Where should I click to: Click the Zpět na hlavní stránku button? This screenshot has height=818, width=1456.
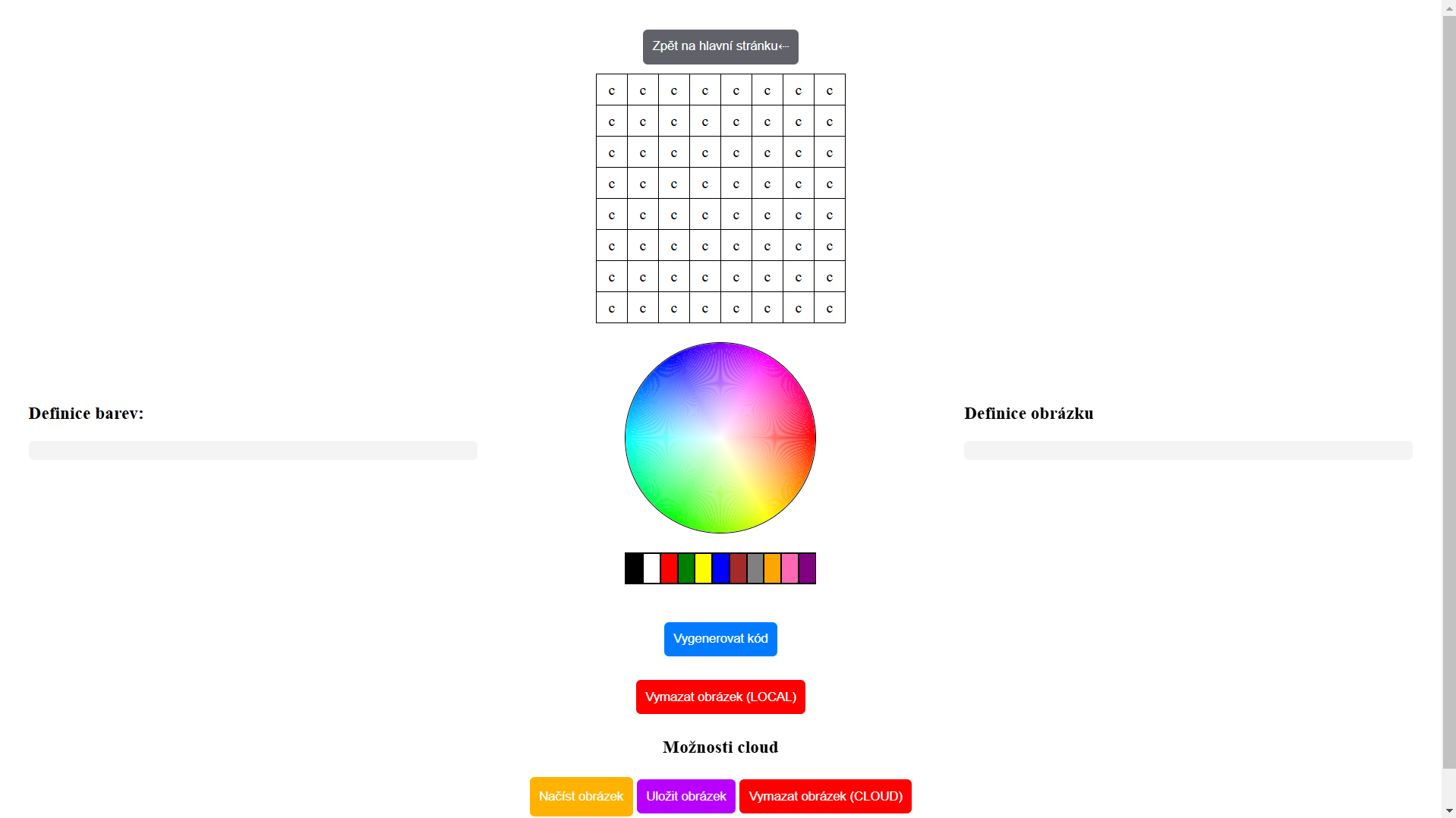pyautogui.click(x=720, y=46)
